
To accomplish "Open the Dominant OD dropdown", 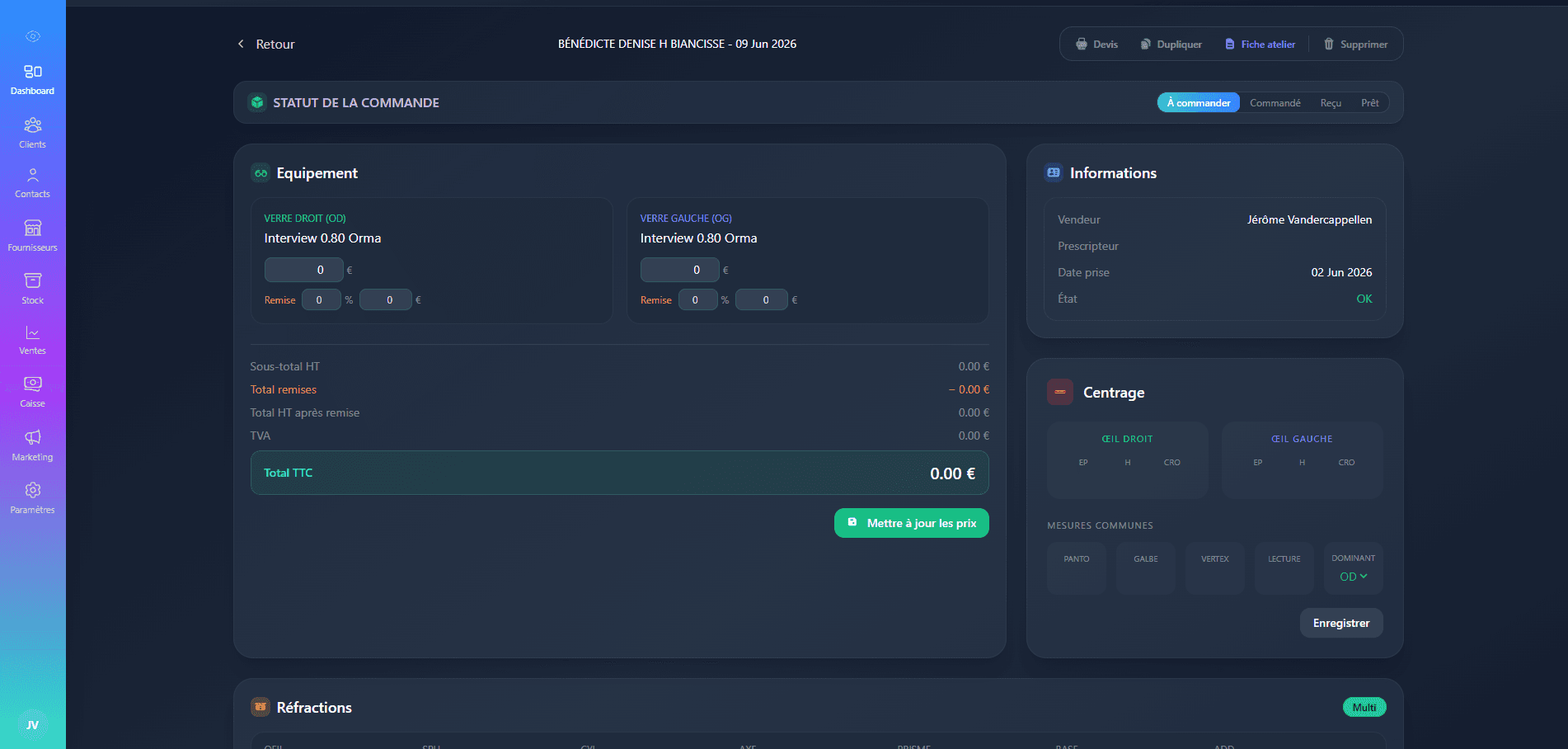I will (x=1353, y=577).
